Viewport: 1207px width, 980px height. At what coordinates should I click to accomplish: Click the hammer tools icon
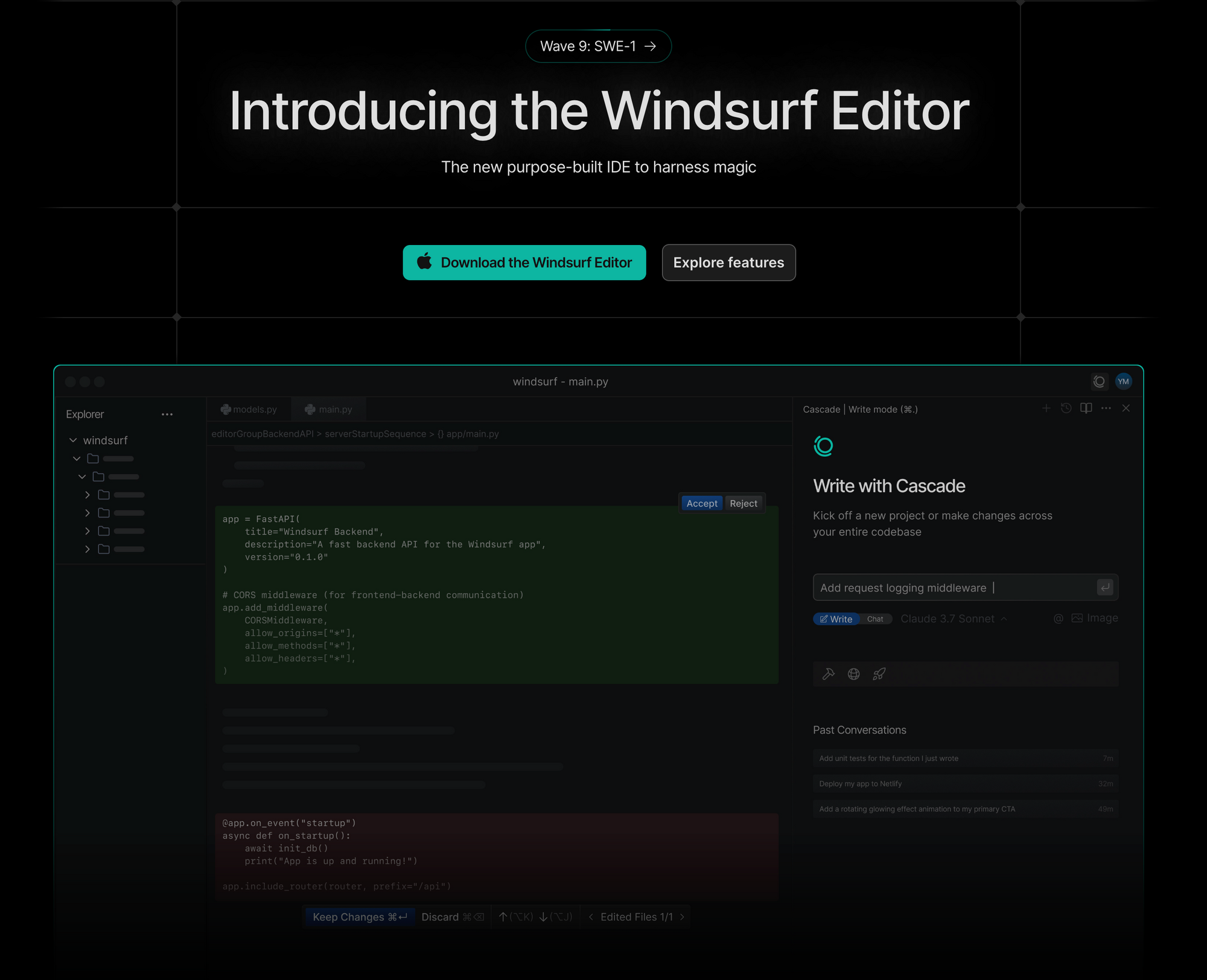(x=829, y=674)
